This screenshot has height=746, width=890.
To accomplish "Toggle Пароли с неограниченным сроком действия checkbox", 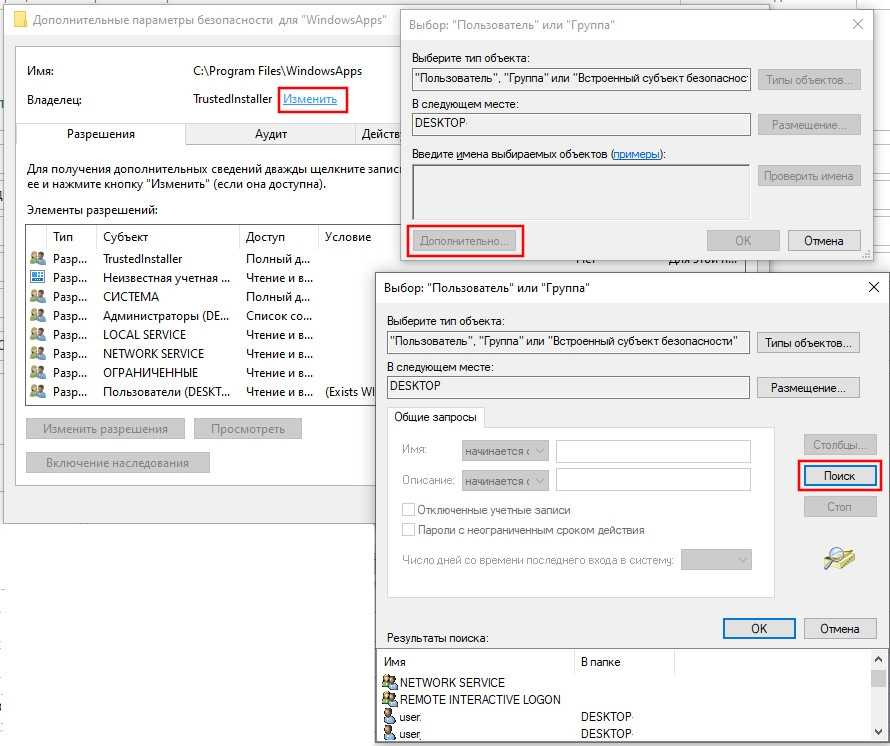I will pos(408,530).
